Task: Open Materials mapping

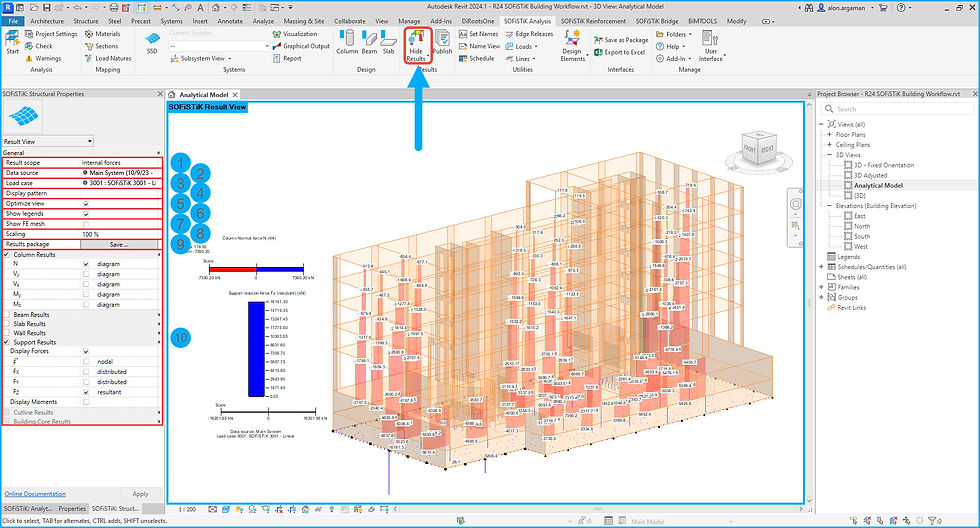Action: [x=102, y=34]
